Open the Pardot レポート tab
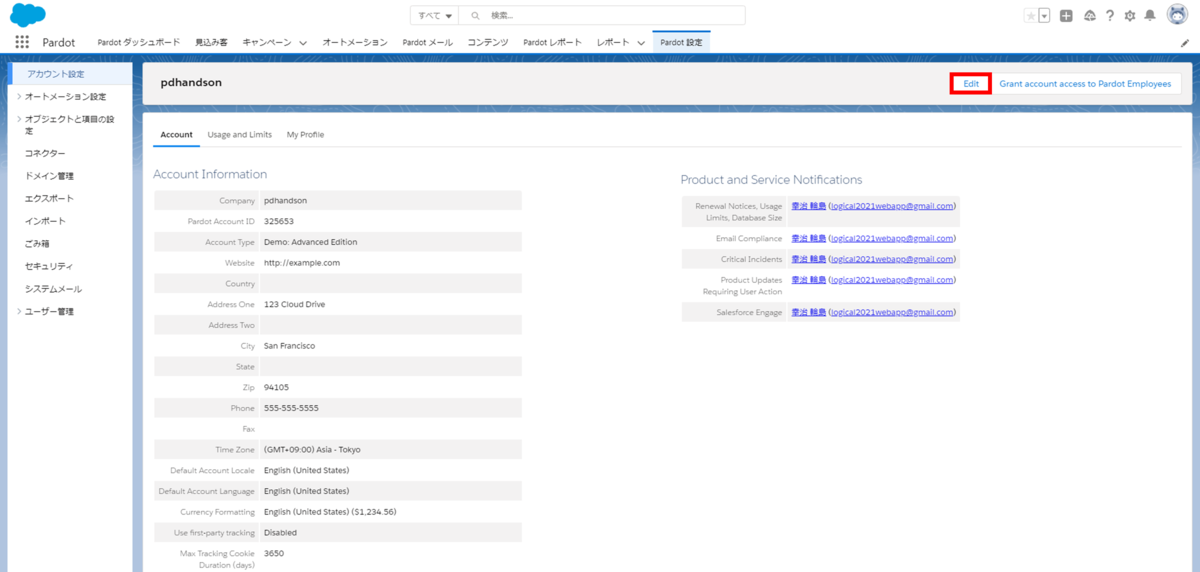The image size is (1200, 572). point(552,43)
